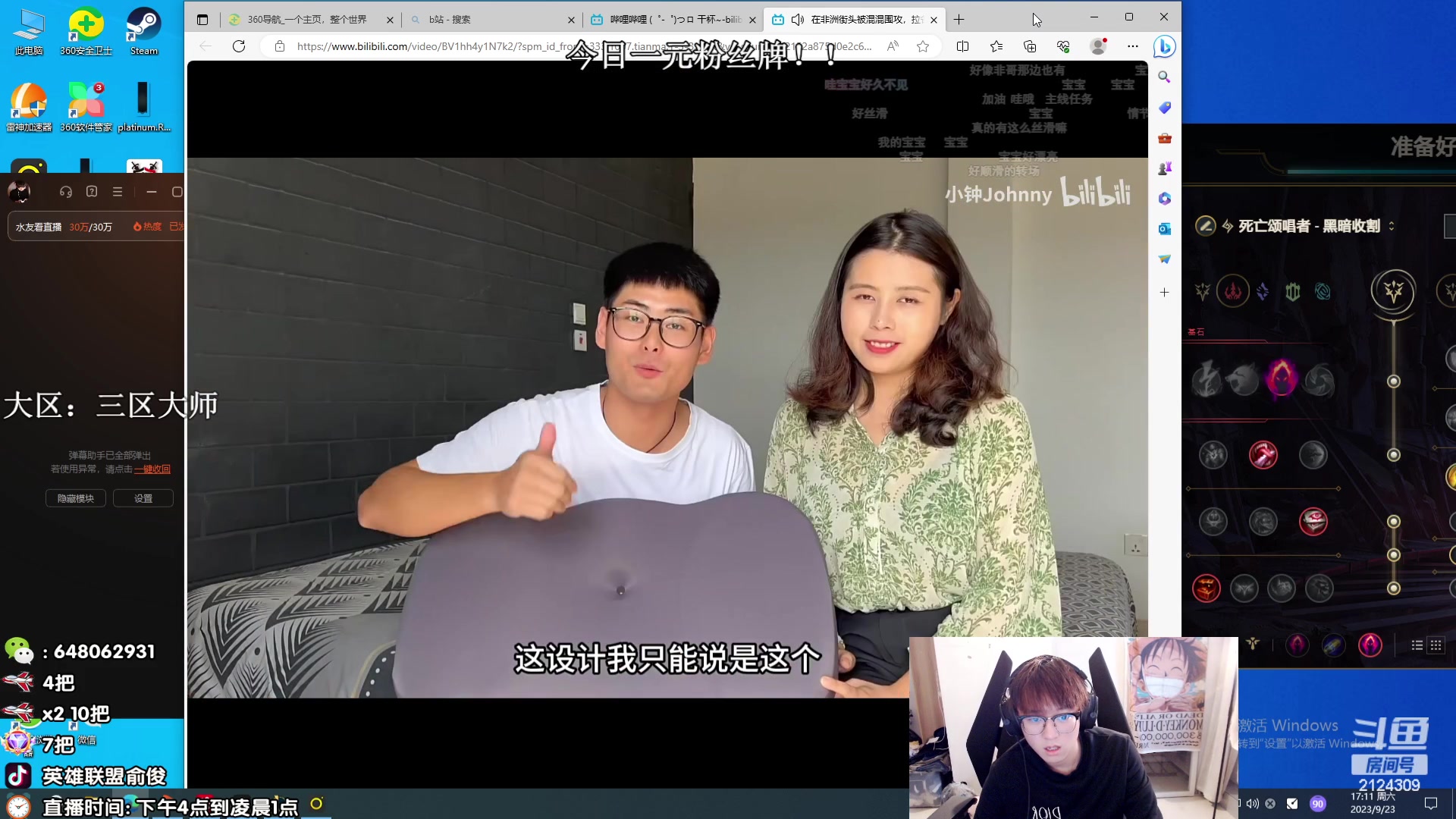Switch rune panel to grid view

click(1436, 645)
